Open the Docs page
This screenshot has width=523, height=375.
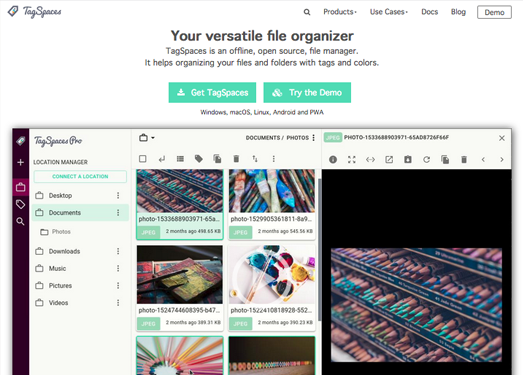point(429,12)
